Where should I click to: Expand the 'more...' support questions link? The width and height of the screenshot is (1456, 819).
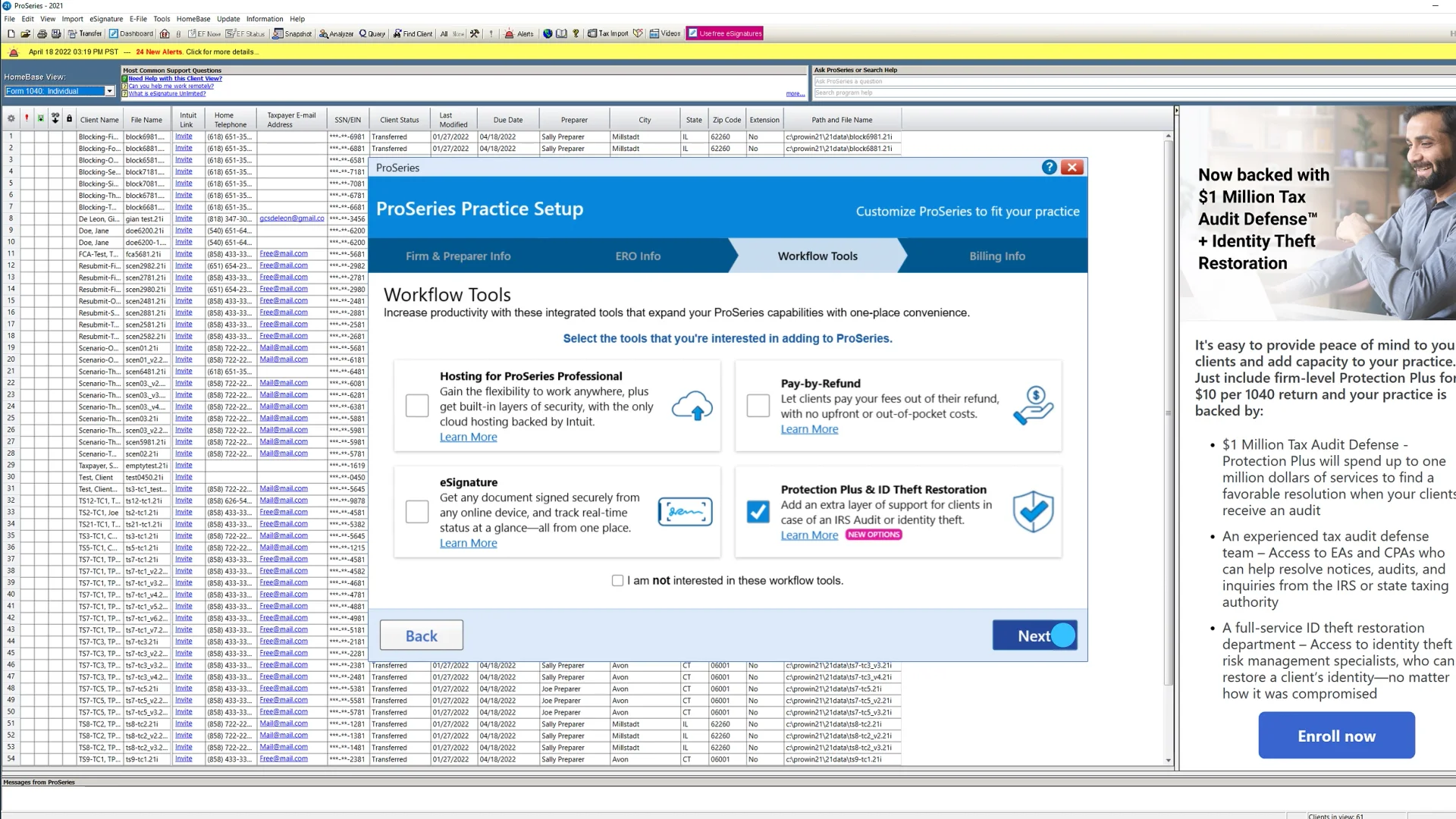coord(794,93)
